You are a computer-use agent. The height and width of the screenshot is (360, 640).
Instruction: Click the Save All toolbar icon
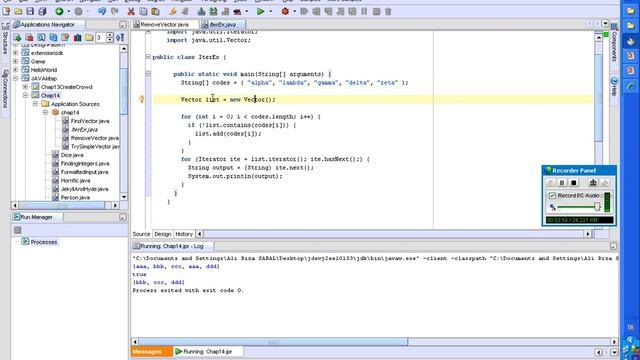click(x=42, y=11)
